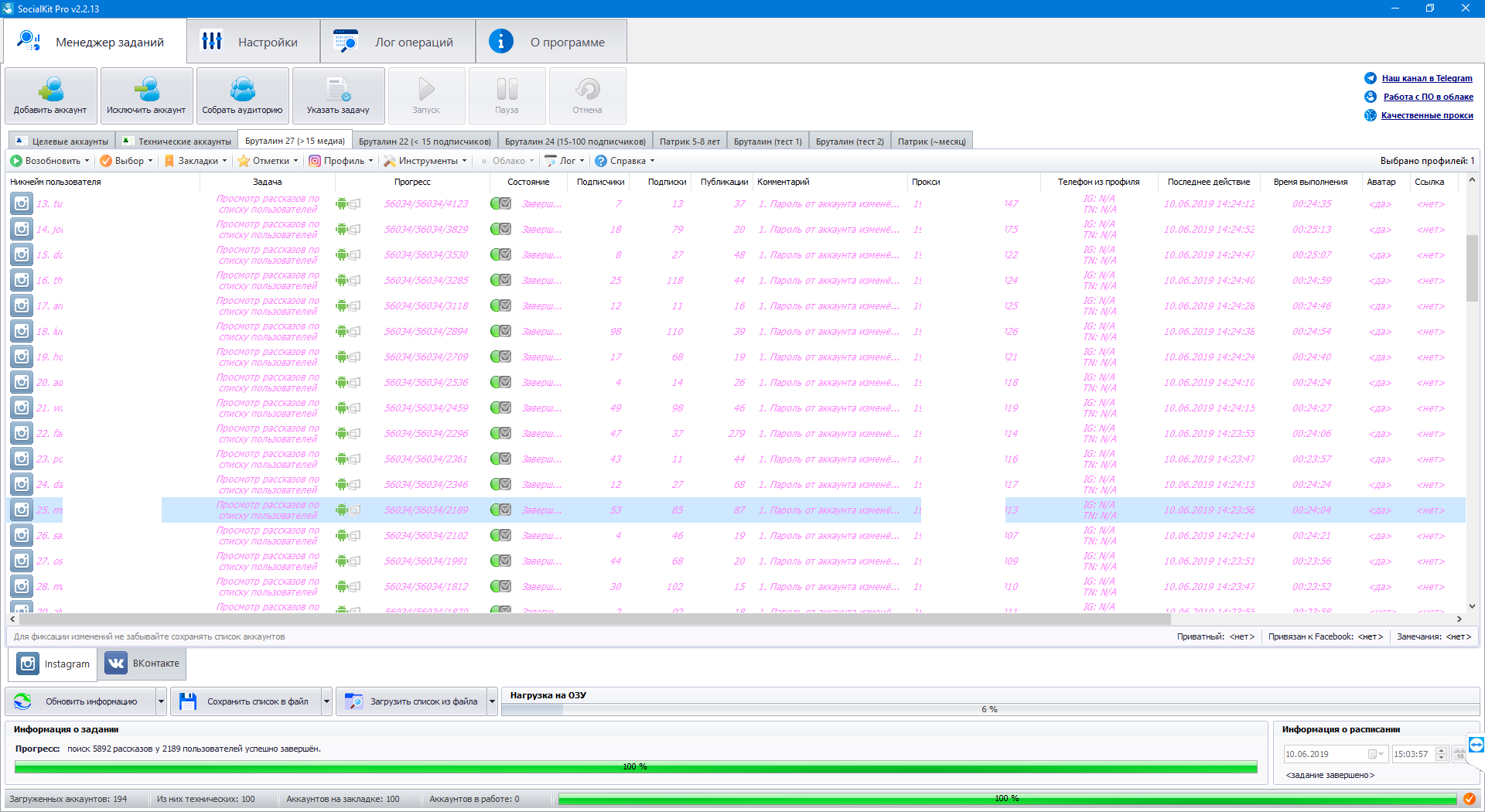Switch to the ВКонтакте network tab
The height and width of the screenshot is (812, 1485).
pyautogui.click(x=142, y=664)
